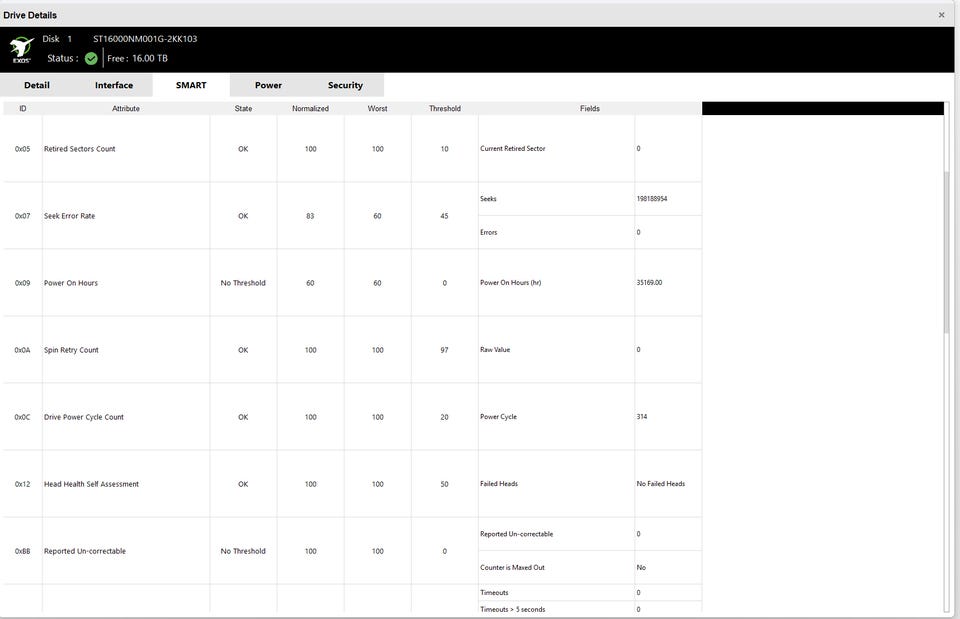Close the Drive Details window
960x619 pixels.
(942, 15)
